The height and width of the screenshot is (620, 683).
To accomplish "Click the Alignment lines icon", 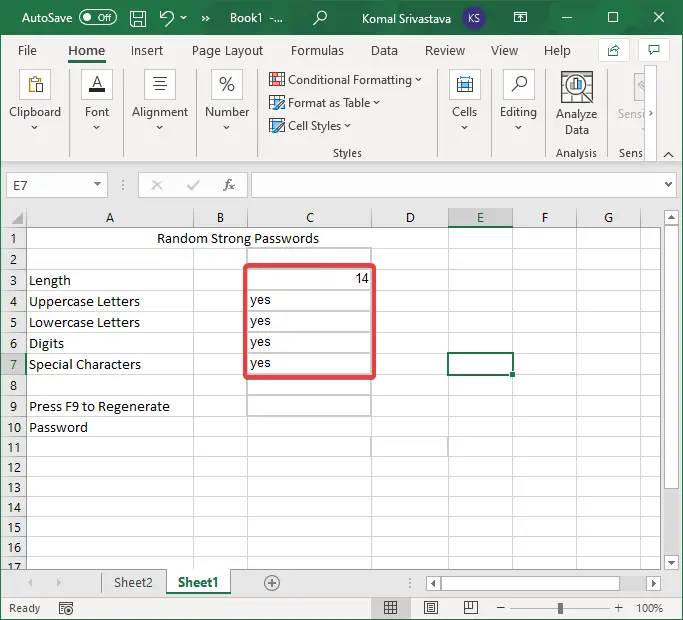I will tap(160, 84).
